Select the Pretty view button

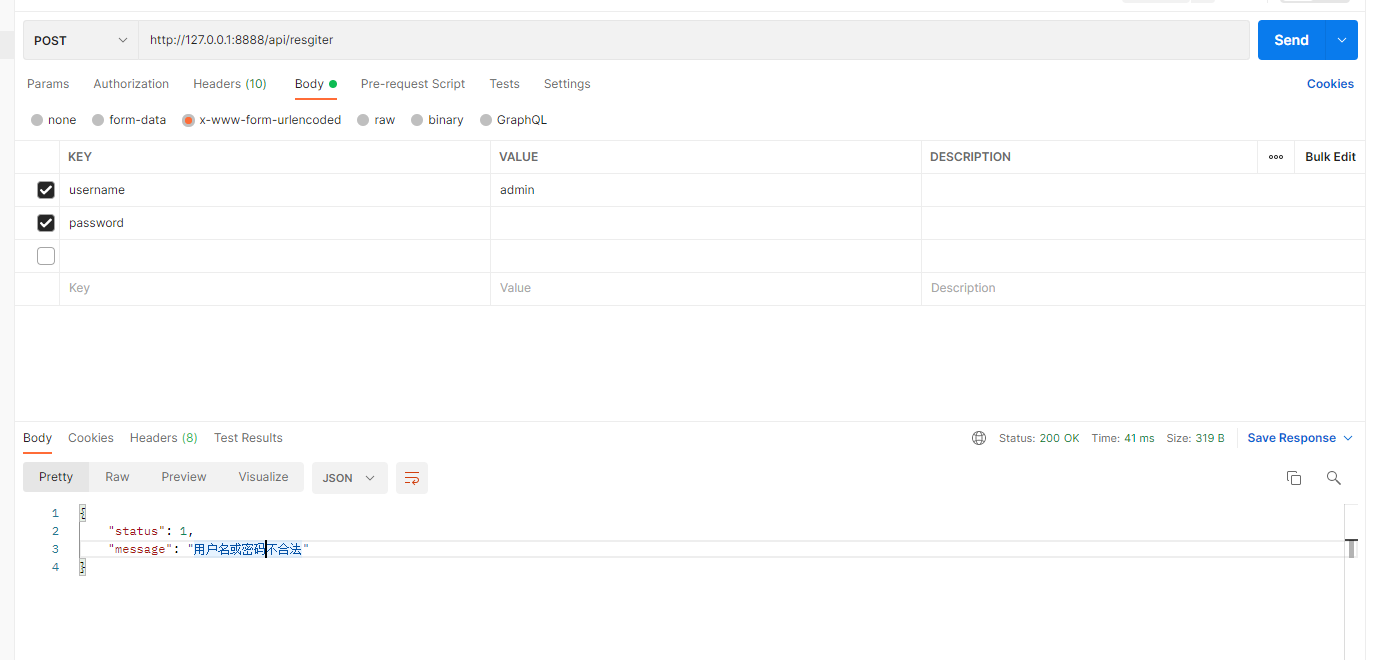point(56,477)
